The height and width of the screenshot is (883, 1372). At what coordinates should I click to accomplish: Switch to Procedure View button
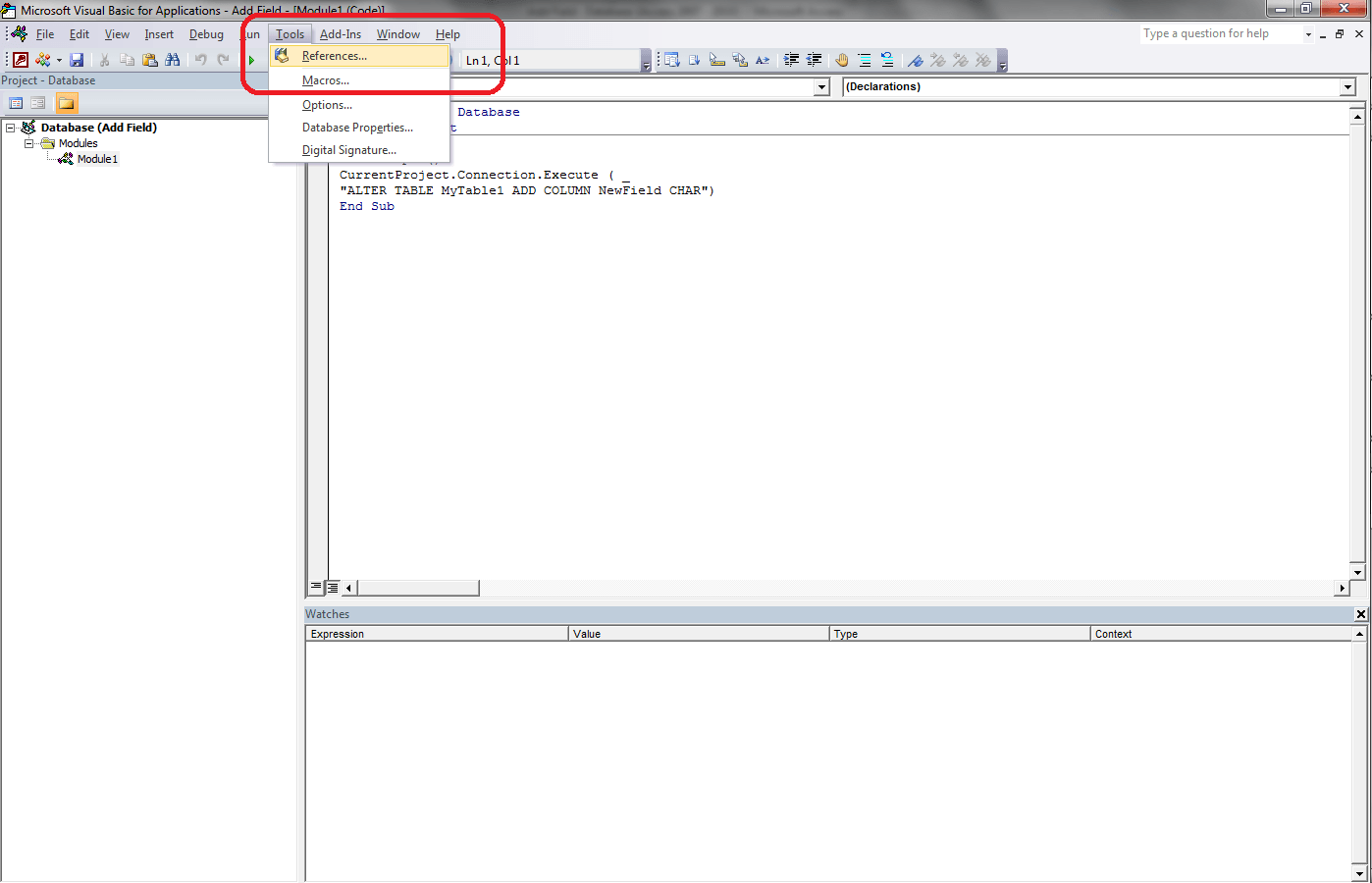(x=316, y=588)
